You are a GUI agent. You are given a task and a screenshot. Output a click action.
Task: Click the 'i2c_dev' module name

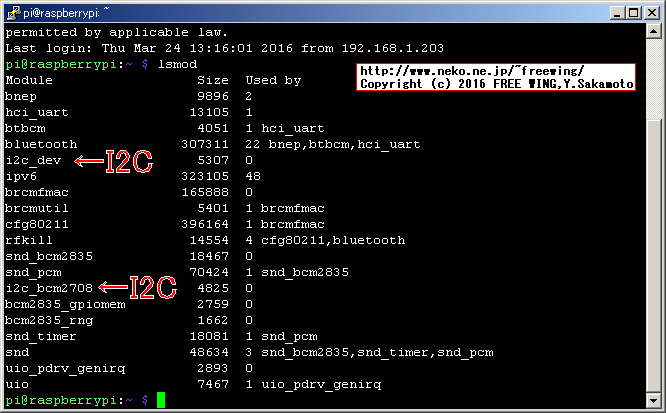[33, 161]
